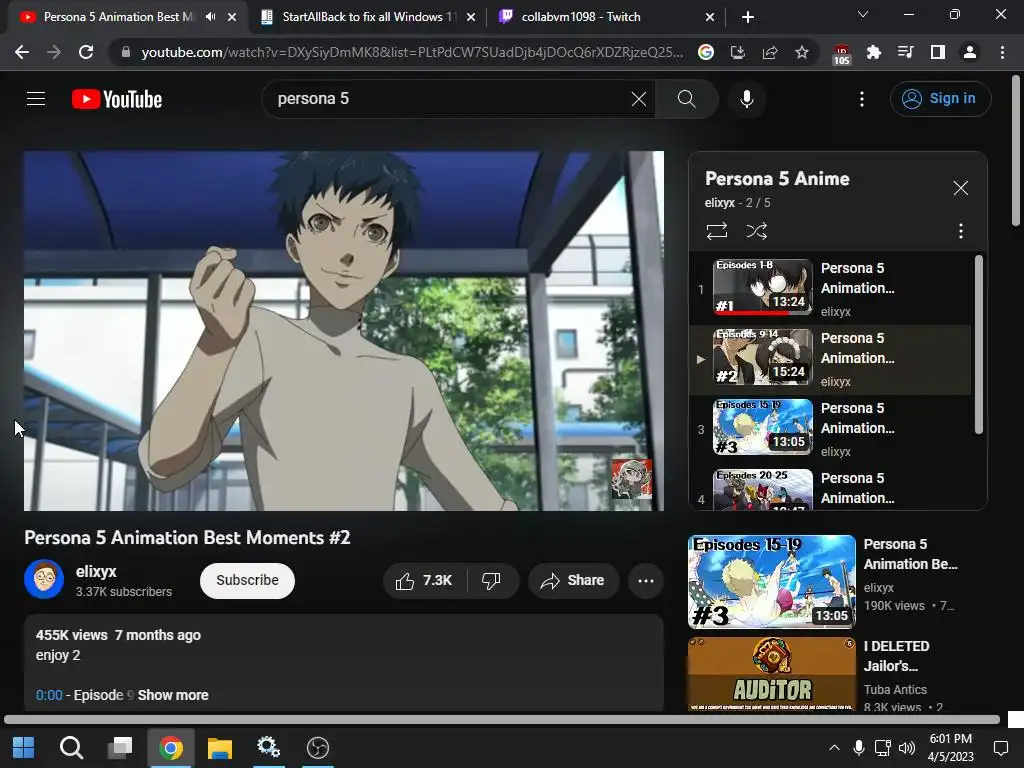The image size is (1024, 768).
Task: Toggle shuffle playlist icon
Action: click(756, 231)
